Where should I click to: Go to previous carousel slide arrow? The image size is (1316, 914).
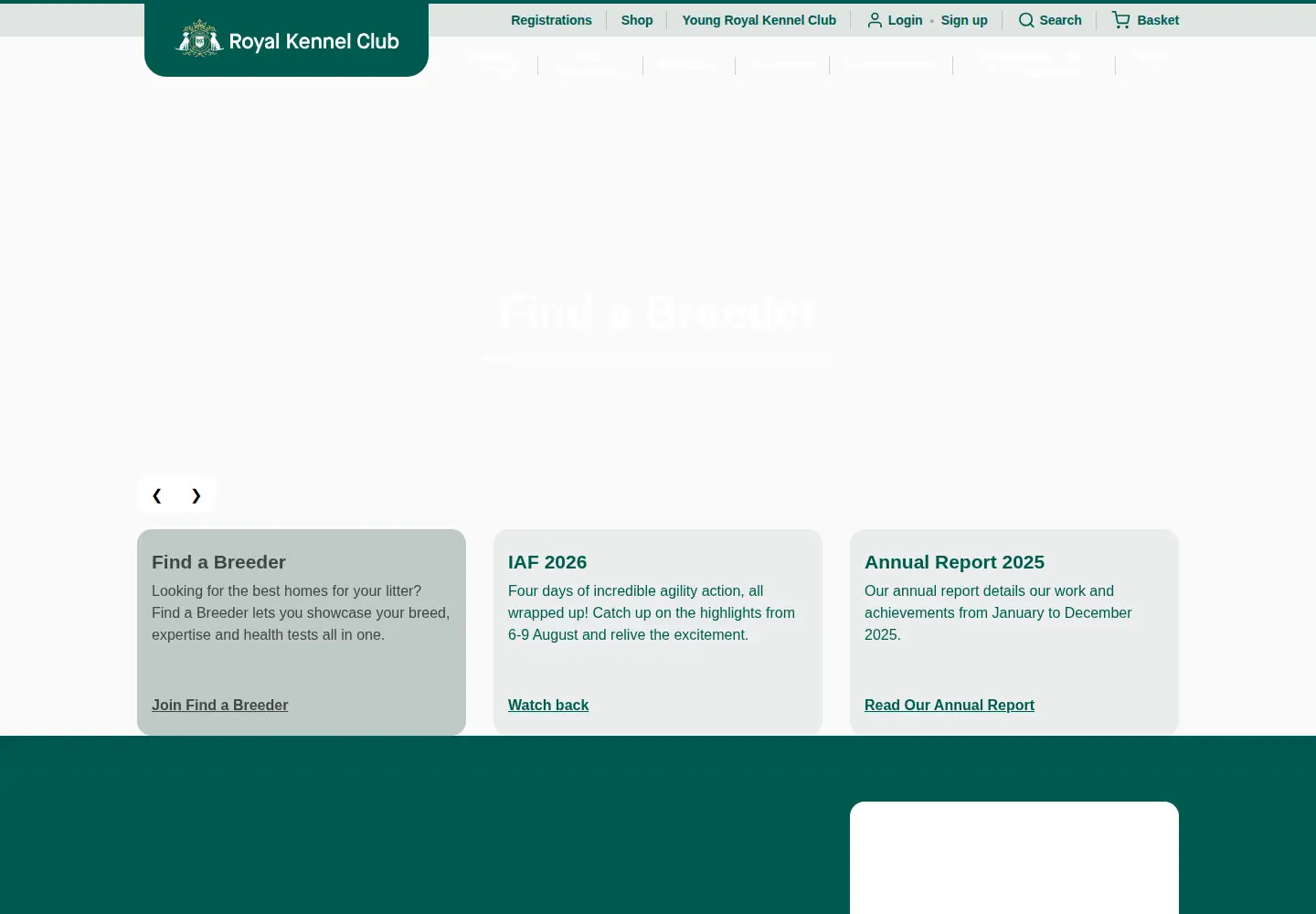click(x=157, y=495)
